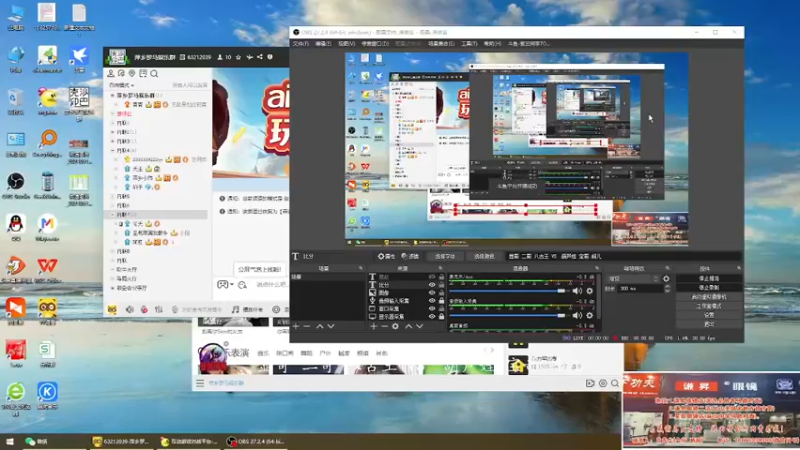800x450 pixels.
Task: Open second mixer channel gear settings
Action: click(x=590, y=315)
